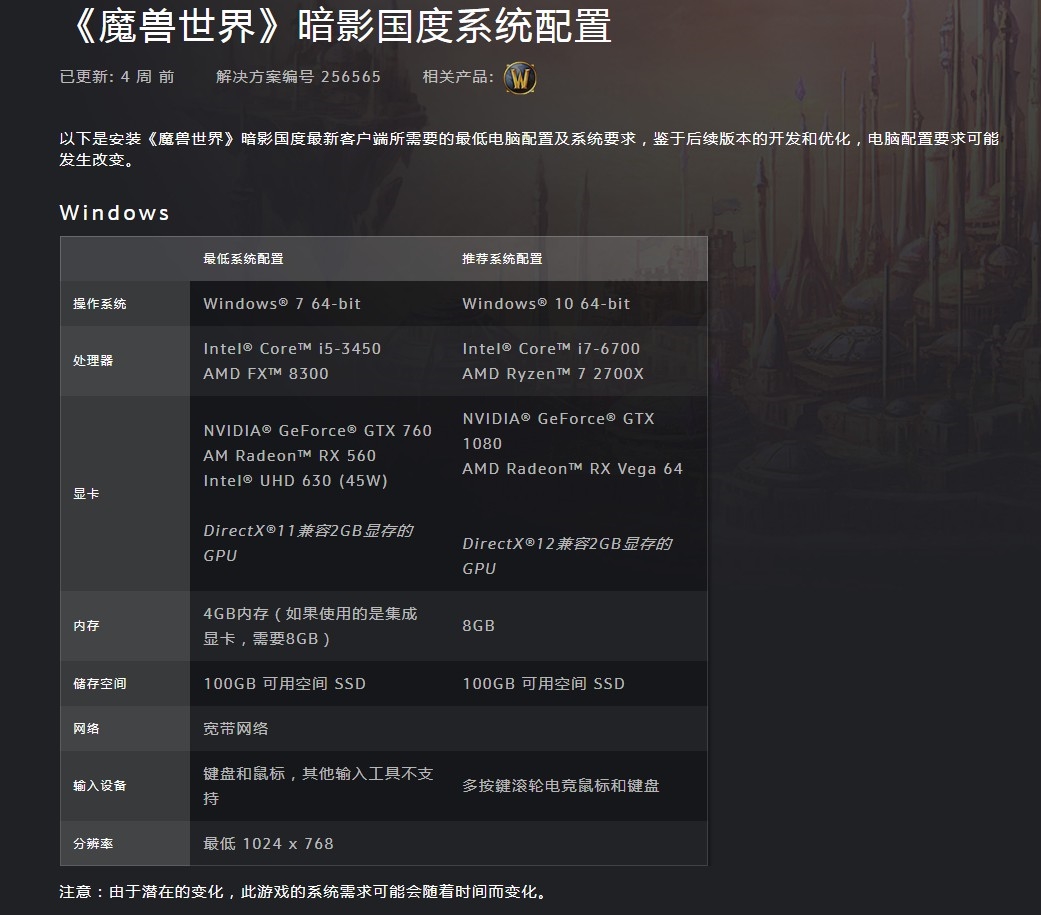Click the solution number 256565 text
This screenshot has height=915, width=1041.
click(x=298, y=77)
